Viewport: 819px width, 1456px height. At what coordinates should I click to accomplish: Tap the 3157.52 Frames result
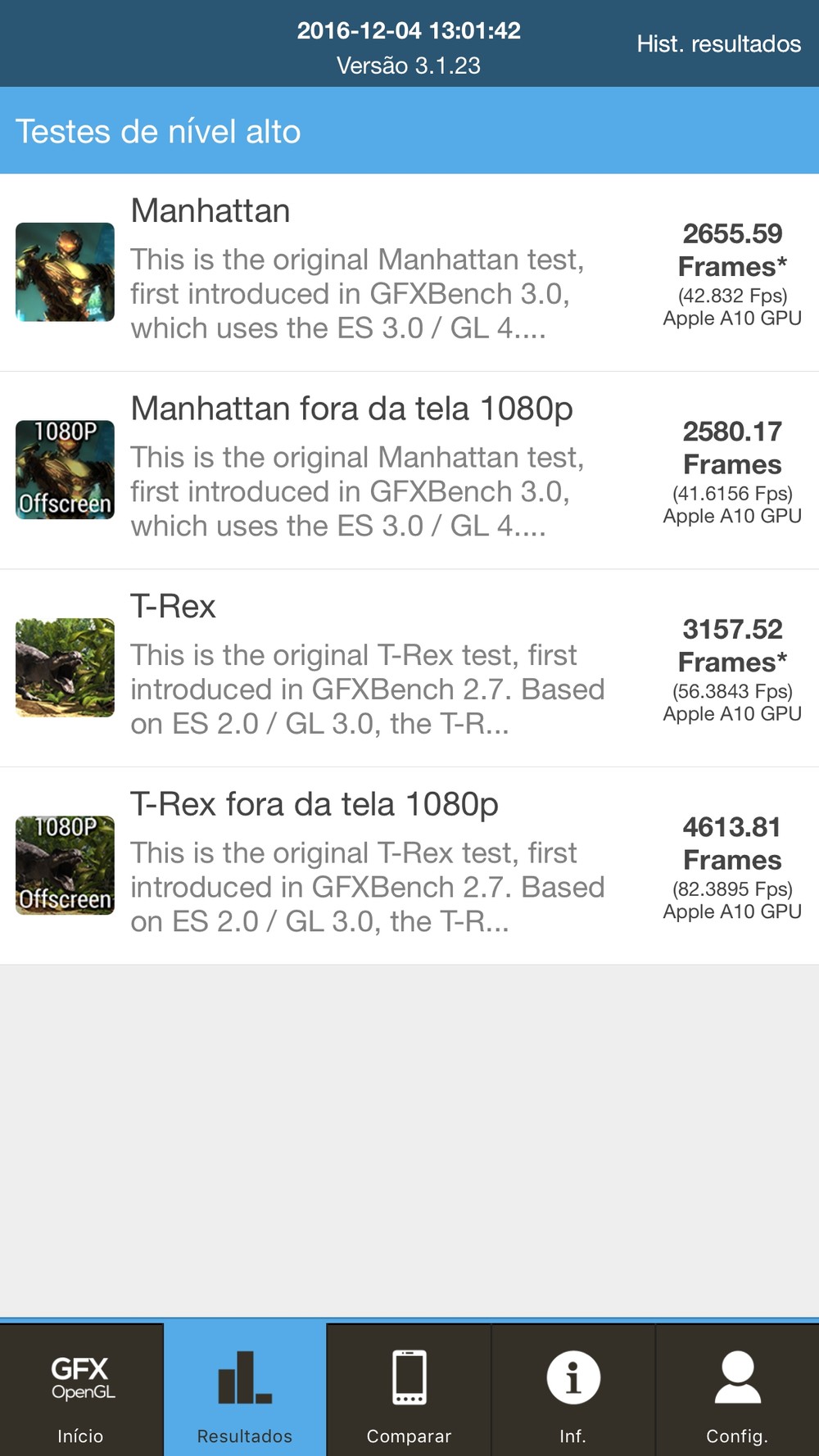[732, 646]
